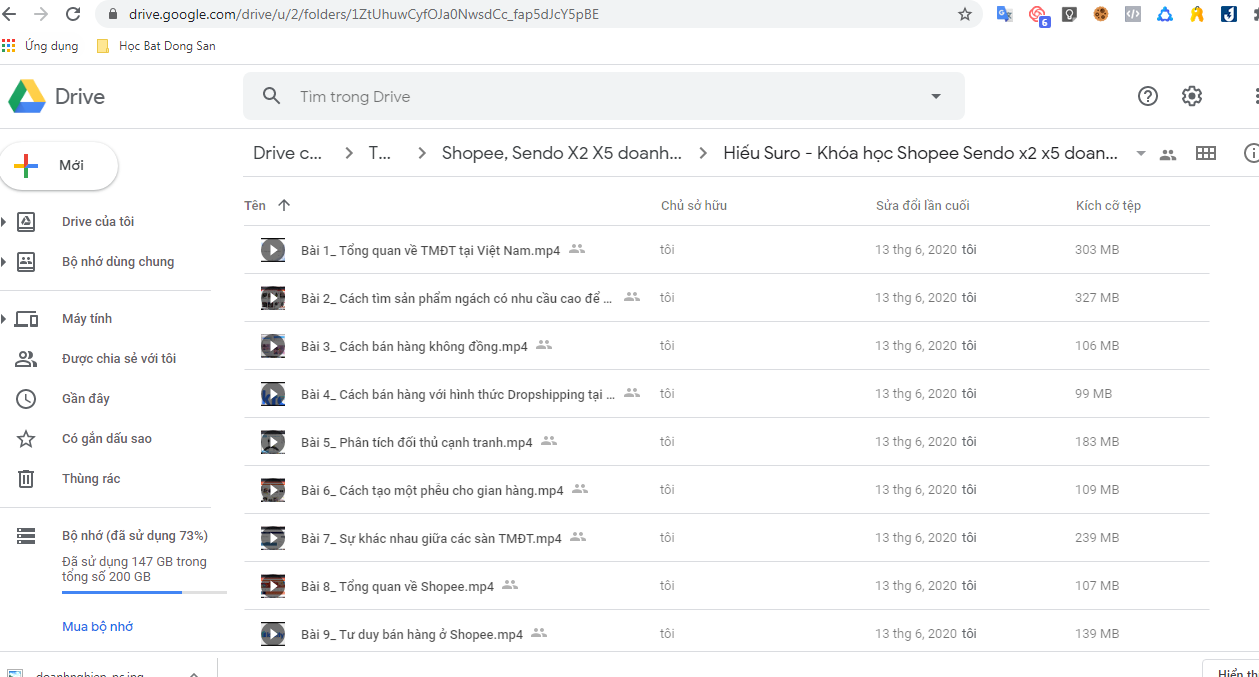Select file Bài 2_ Cách tìm sản phẩm ngách
This screenshot has height=677, width=1259.
click(726, 298)
